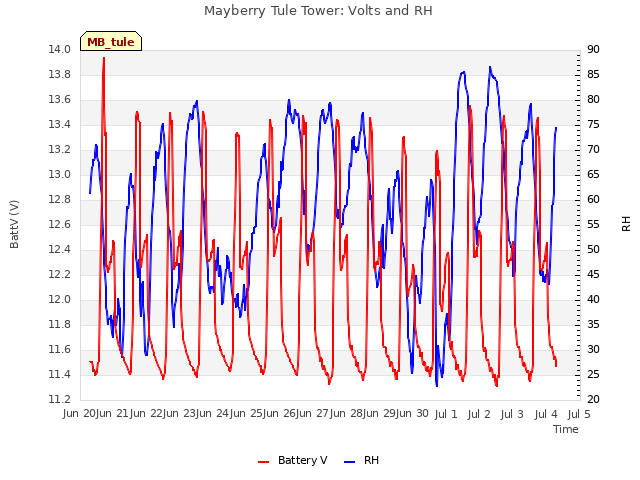
Task: Click the 12.0 left axis tick label
Action: pos(59,300)
